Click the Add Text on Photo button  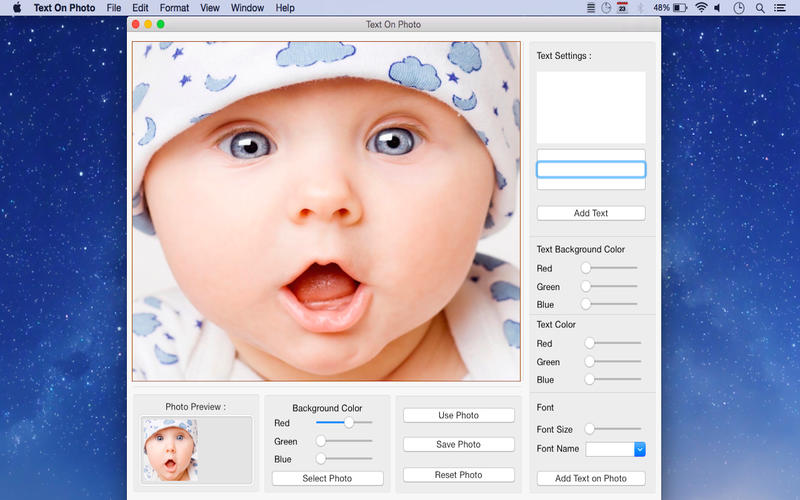591,479
